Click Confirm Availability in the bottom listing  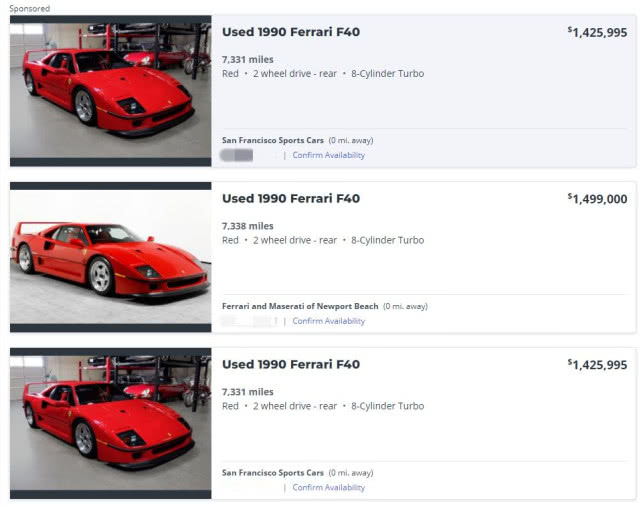[x=328, y=487]
